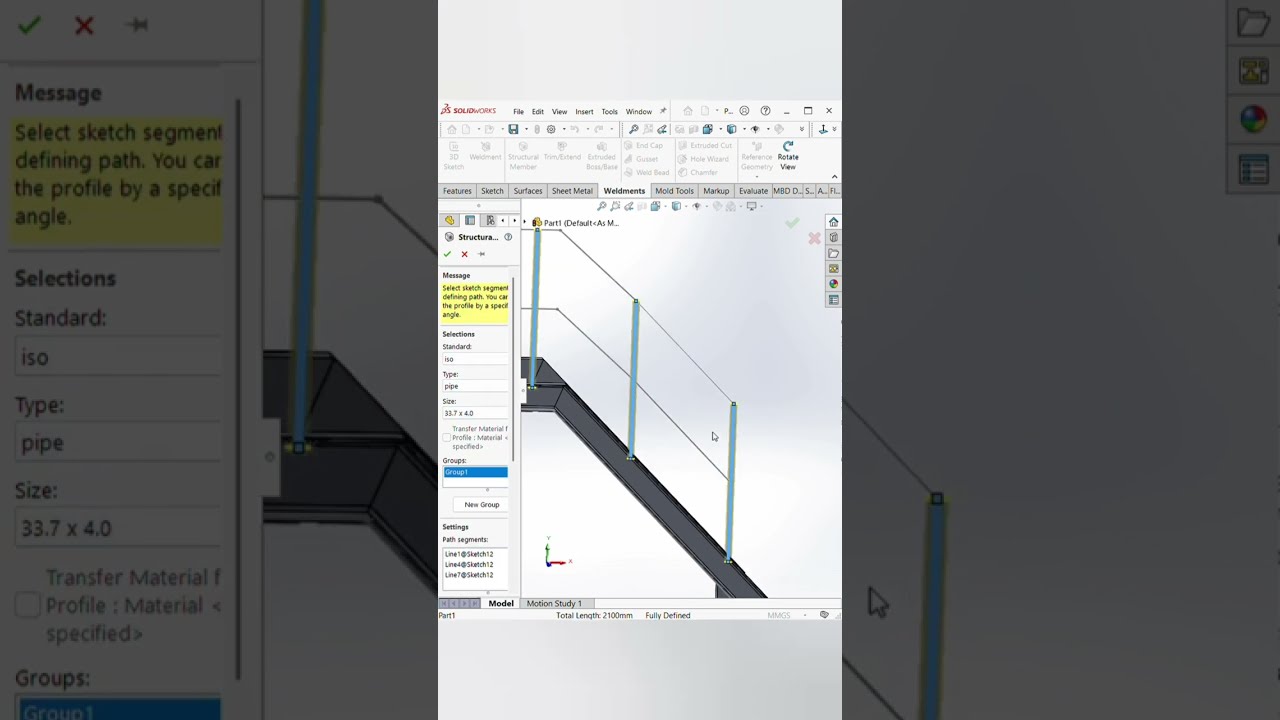Open the Design Library icon in task pane
This screenshot has height=720, width=1280.
(833, 238)
